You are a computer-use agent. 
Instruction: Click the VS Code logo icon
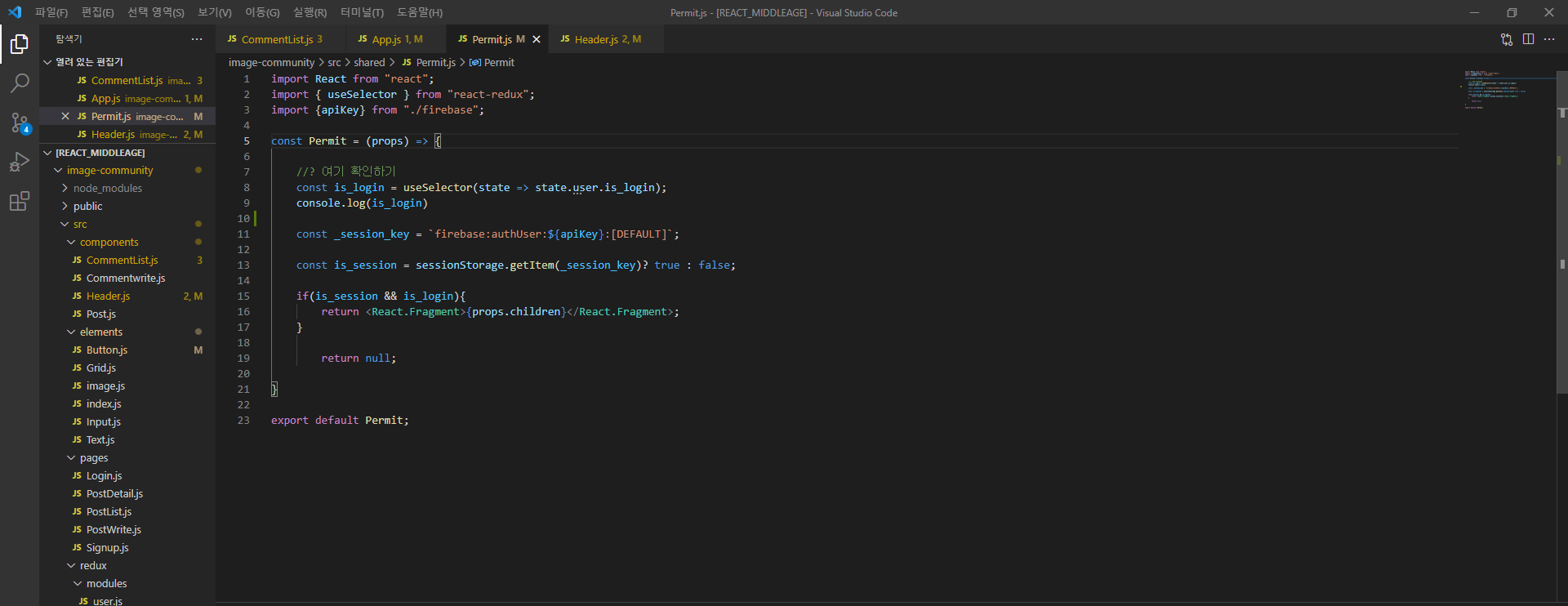15,12
